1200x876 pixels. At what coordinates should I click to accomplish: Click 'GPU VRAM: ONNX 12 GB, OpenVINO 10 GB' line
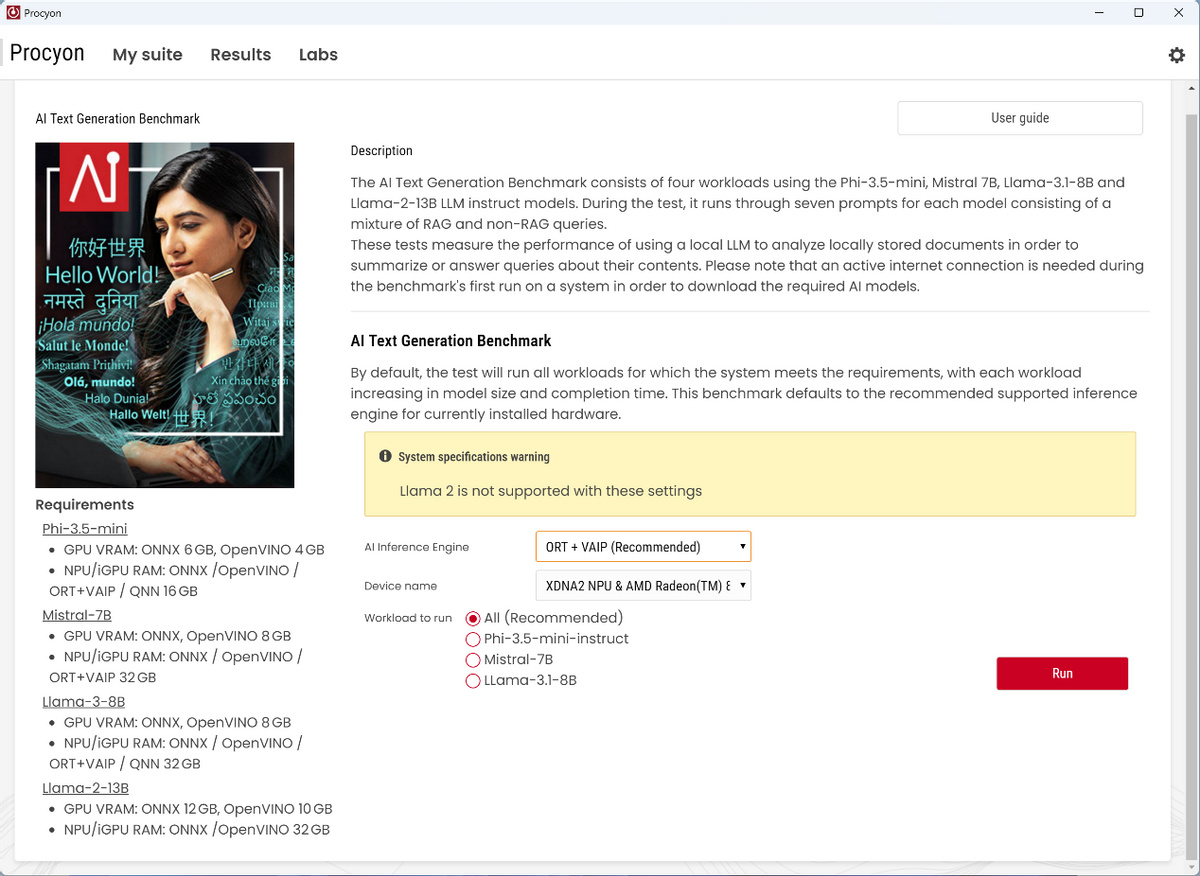pyautogui.click(x=198, y=809)
